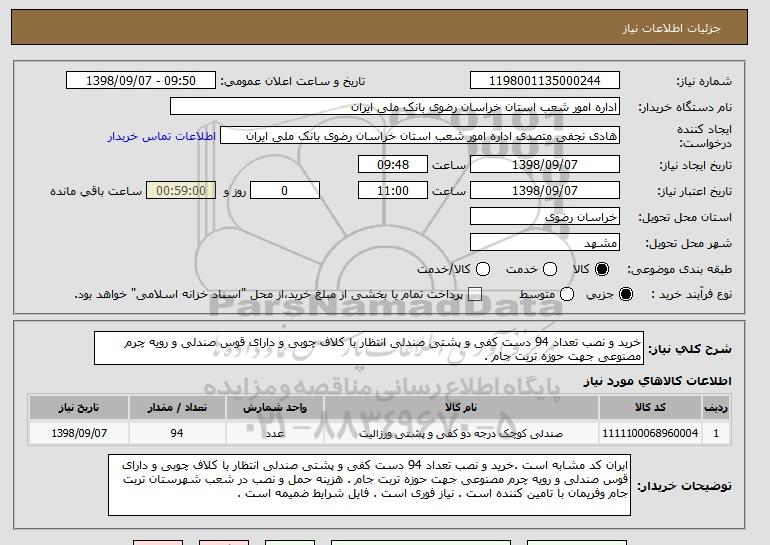Click the کد کالا column header
Viewport: 770px width, 545px height.
coord(650,408)
